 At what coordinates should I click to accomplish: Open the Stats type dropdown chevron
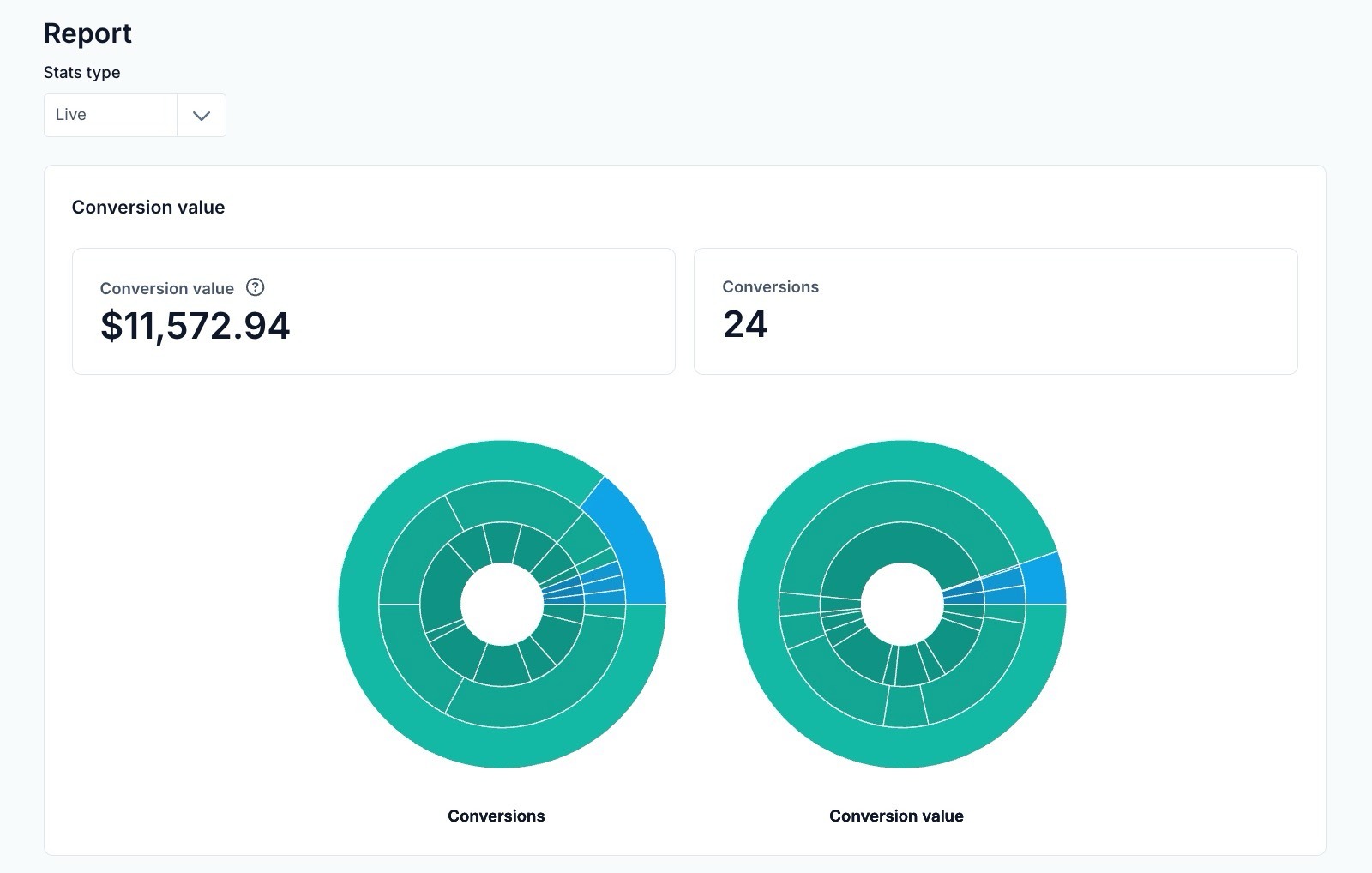202,116
